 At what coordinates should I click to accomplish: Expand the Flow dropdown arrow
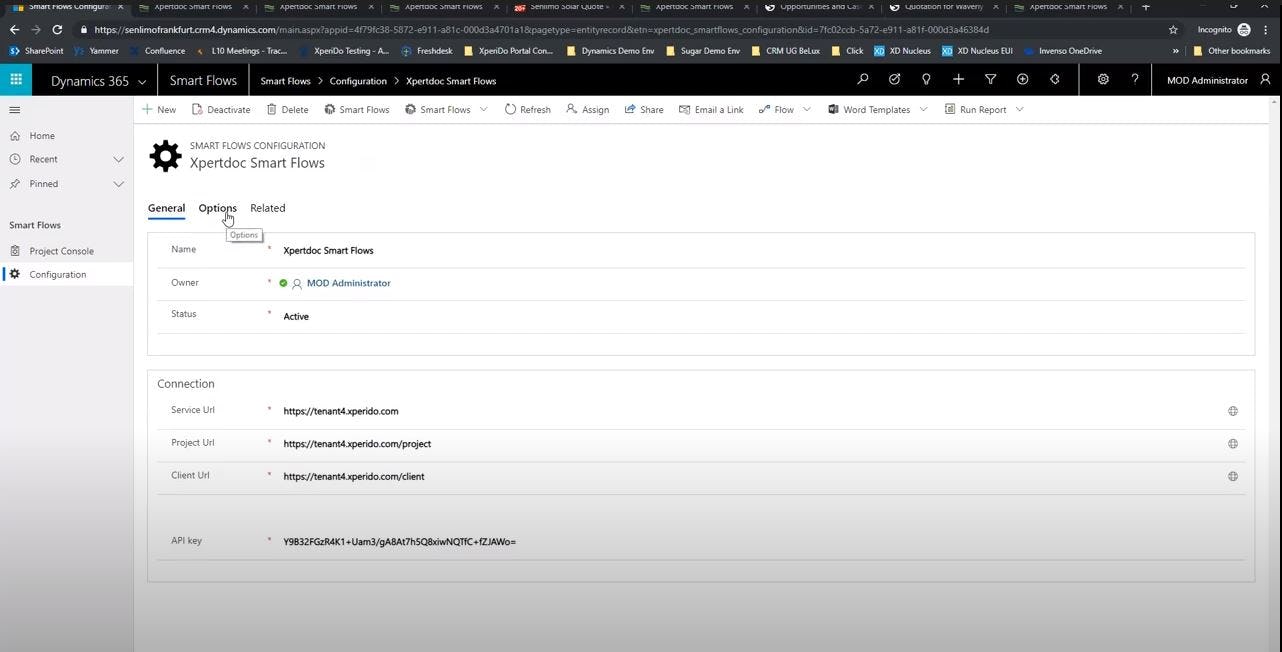[807, 110]
